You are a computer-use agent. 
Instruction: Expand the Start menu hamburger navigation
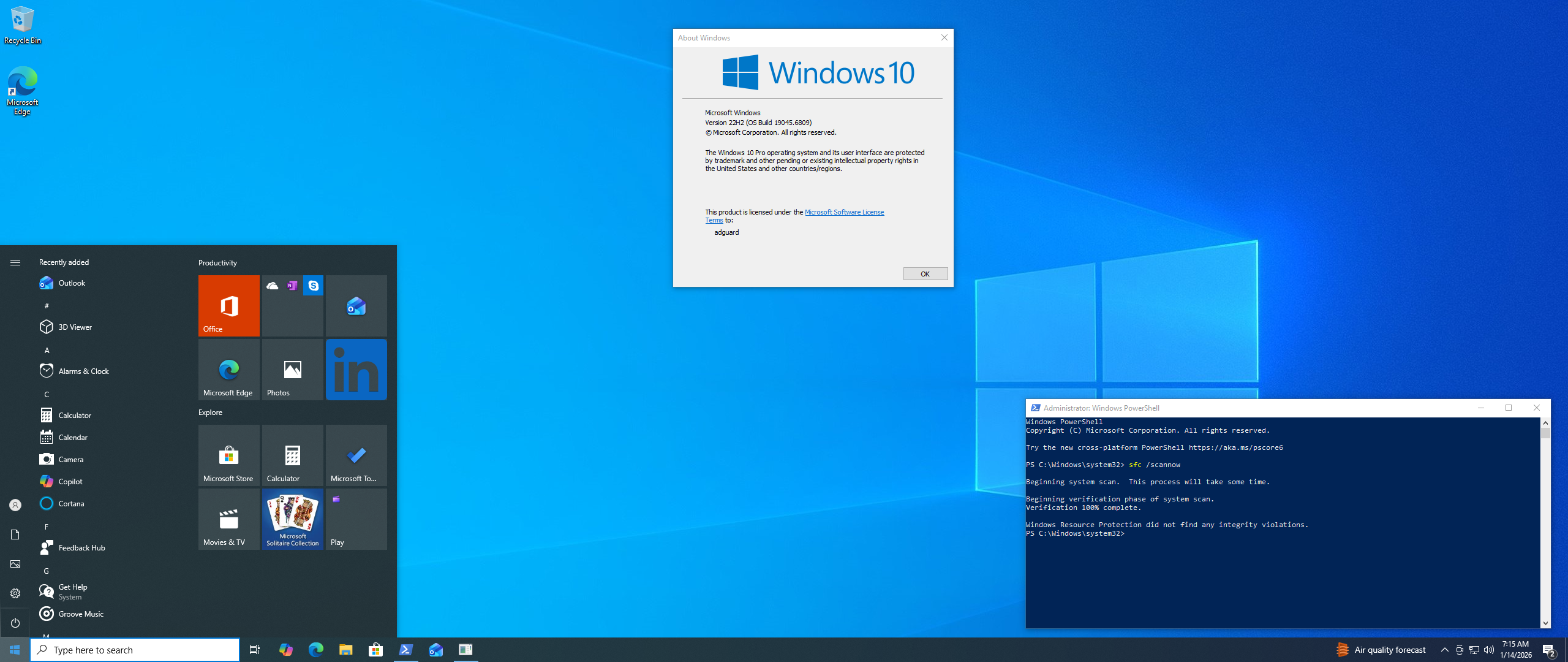[15, 262]
